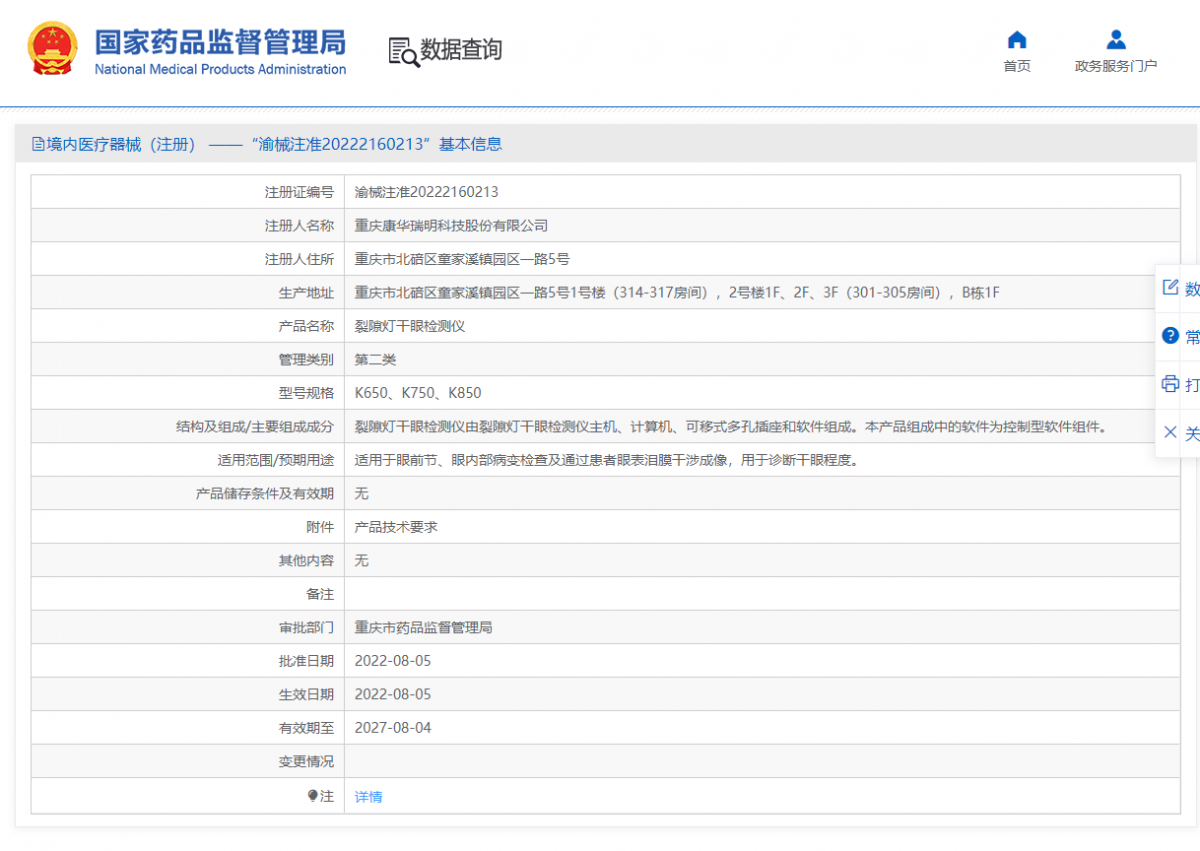Image resolution: width=1200 pixels, height=851 pixels.
Task: Click the document icon before 境内医疗器械（注册）
Action: click(37, 144)
